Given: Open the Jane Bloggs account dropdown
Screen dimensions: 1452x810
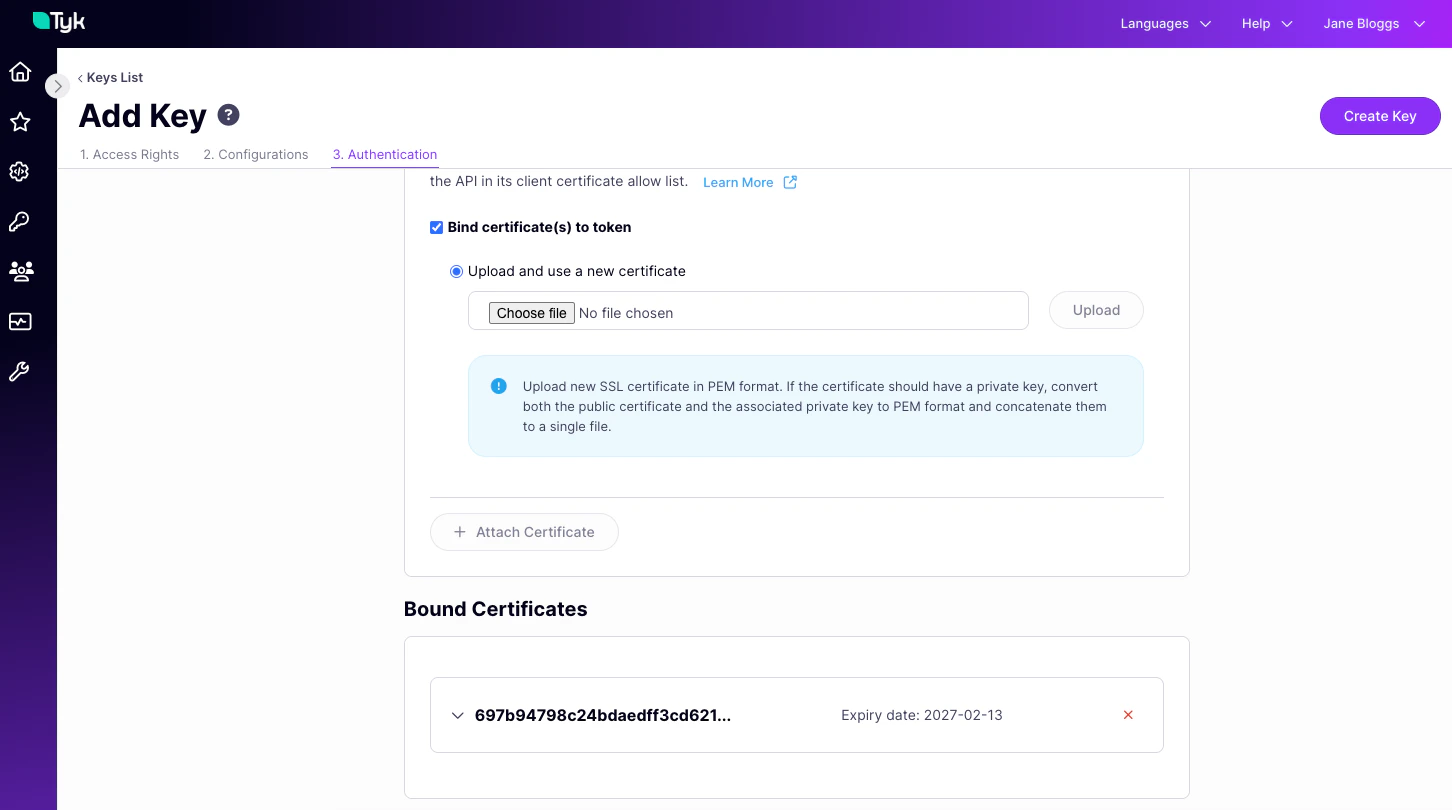Looking at the screenshot, I should 1375,23.
